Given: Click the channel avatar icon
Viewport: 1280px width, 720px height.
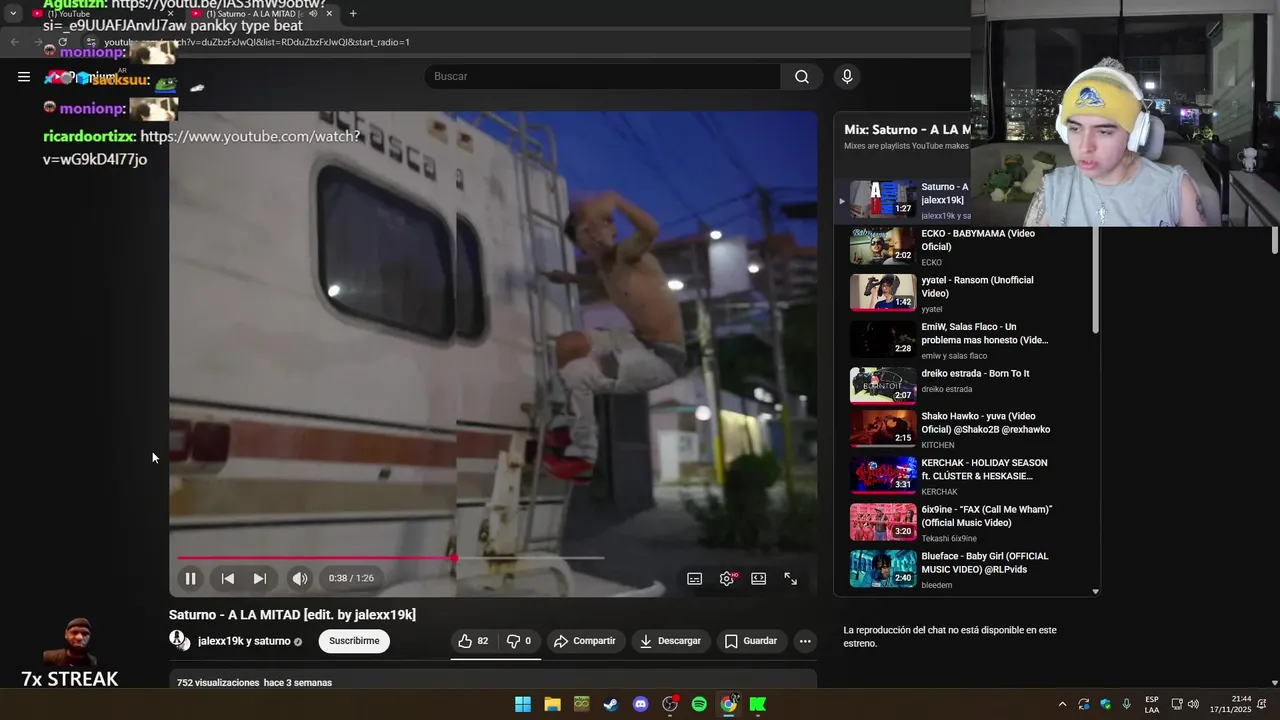Looking at the screenshot, I should [179, 640].
